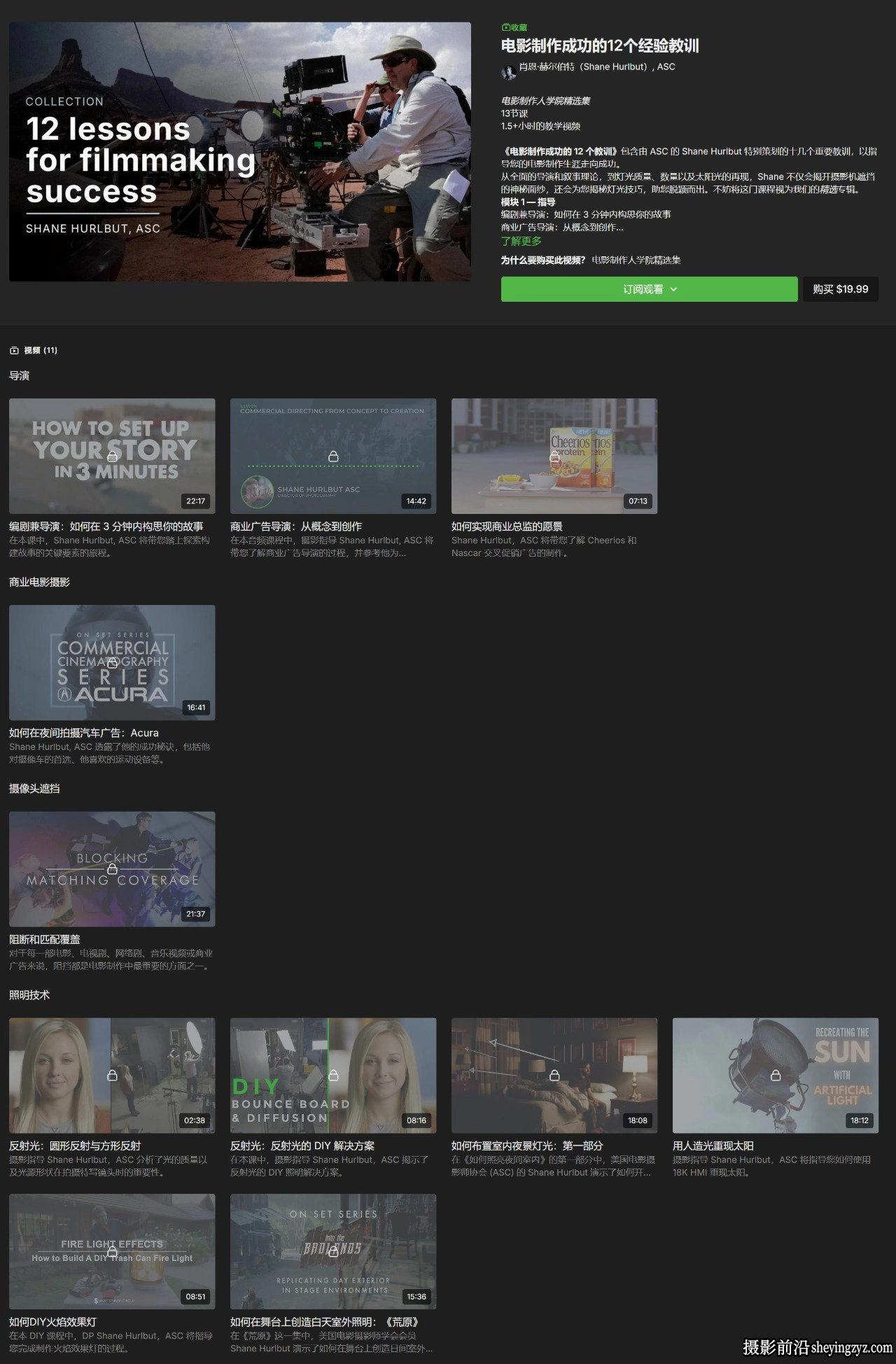Open video title 阻断和匹配覆盖

click(45, 940)
